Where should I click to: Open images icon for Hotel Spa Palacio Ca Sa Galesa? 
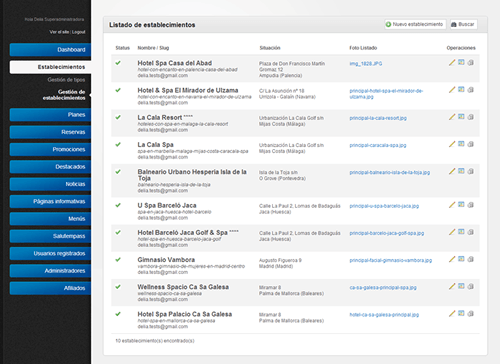461,313
